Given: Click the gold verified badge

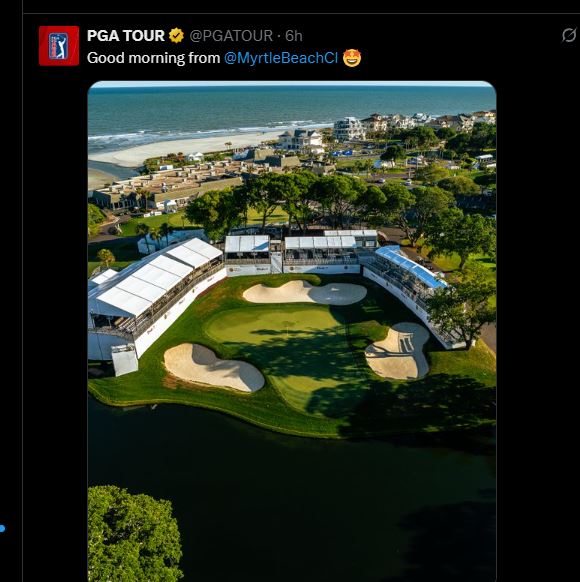Looking at the screenshot, I should click(x=176, y=36).
